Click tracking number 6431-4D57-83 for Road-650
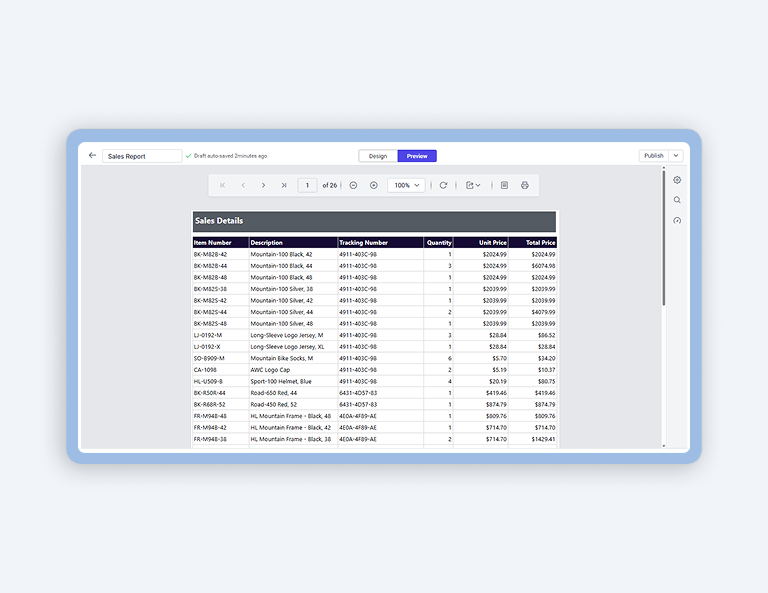768x593 pixels. point(358,393)
